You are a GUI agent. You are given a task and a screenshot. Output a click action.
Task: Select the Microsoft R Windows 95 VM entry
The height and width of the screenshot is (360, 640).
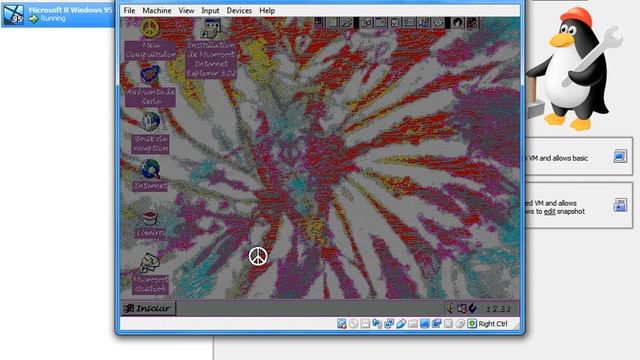58,14
